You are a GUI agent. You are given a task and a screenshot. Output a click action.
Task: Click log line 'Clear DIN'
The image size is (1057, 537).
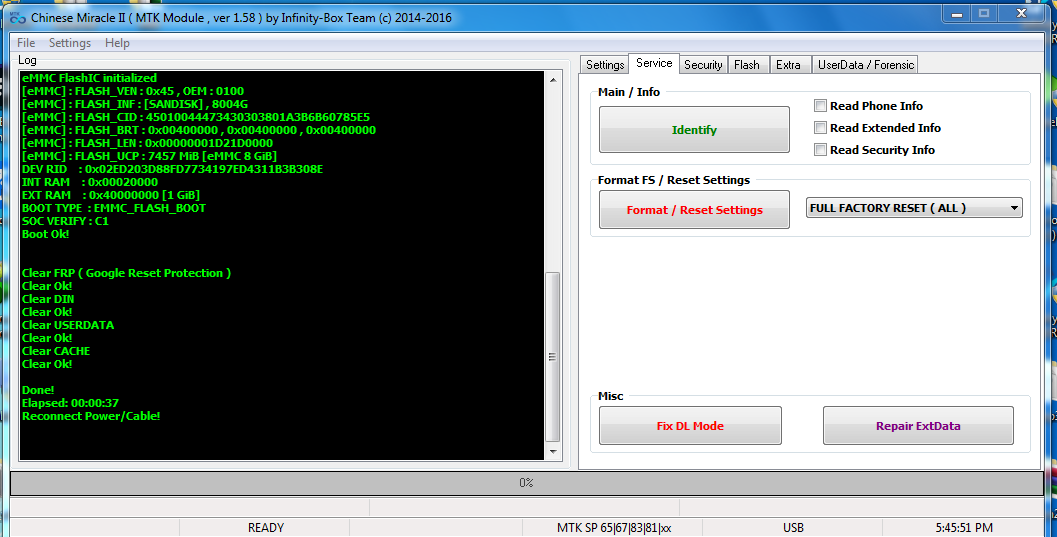coord(48,299)
